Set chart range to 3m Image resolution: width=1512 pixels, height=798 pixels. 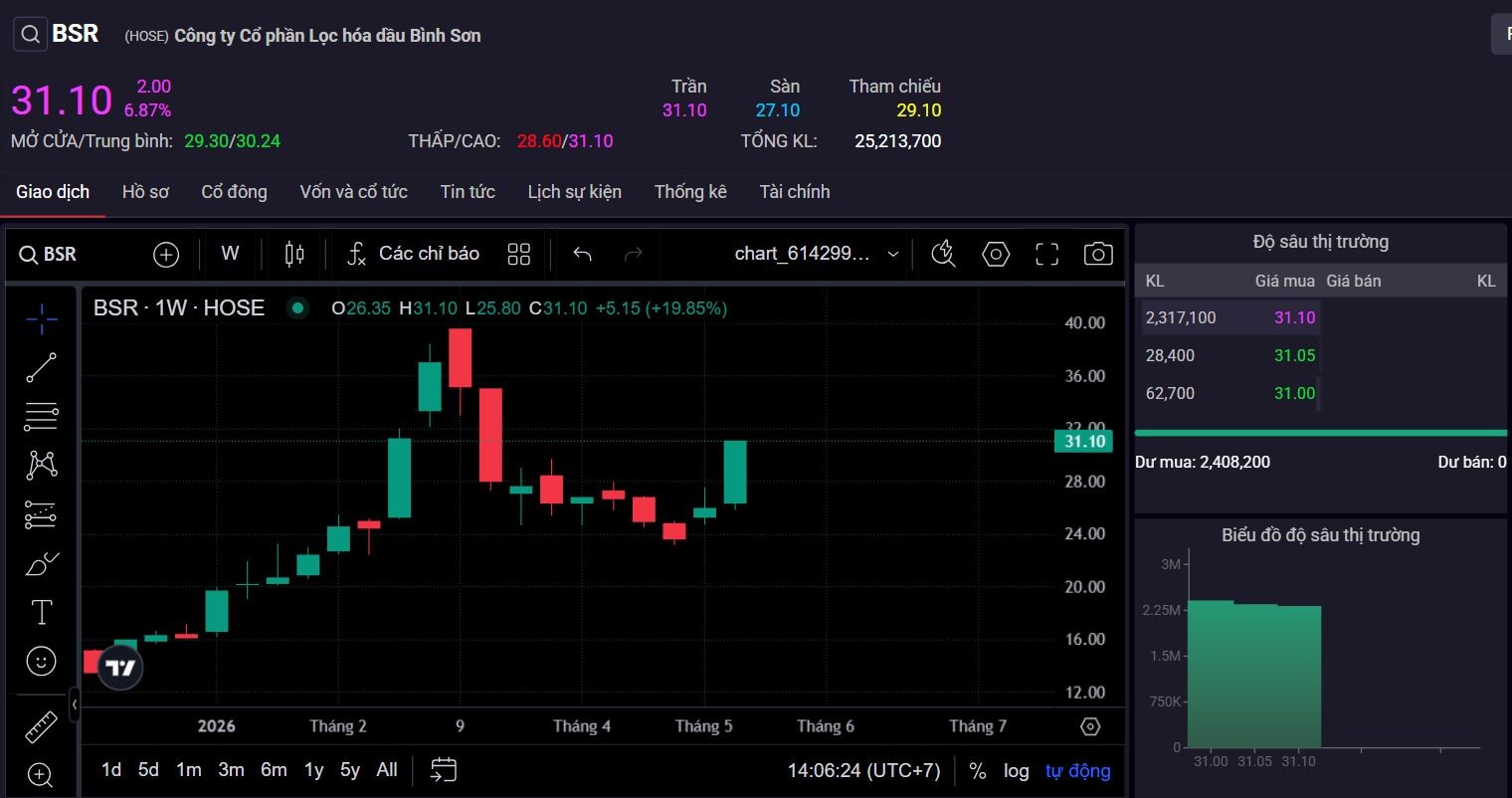coord(231,769)
